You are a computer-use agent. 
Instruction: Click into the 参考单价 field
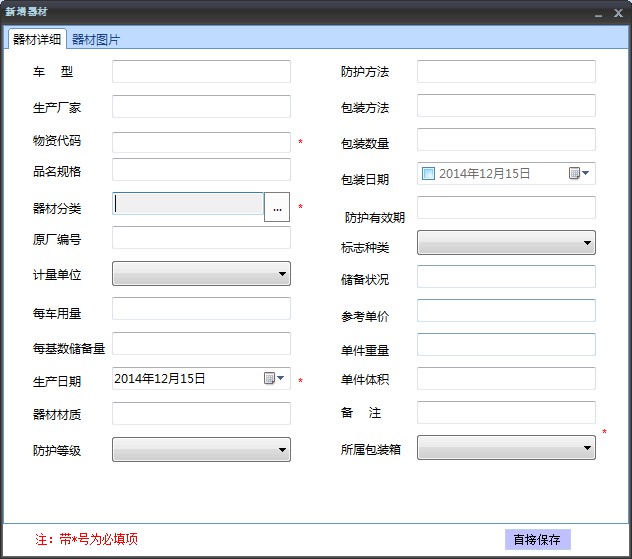506,311
